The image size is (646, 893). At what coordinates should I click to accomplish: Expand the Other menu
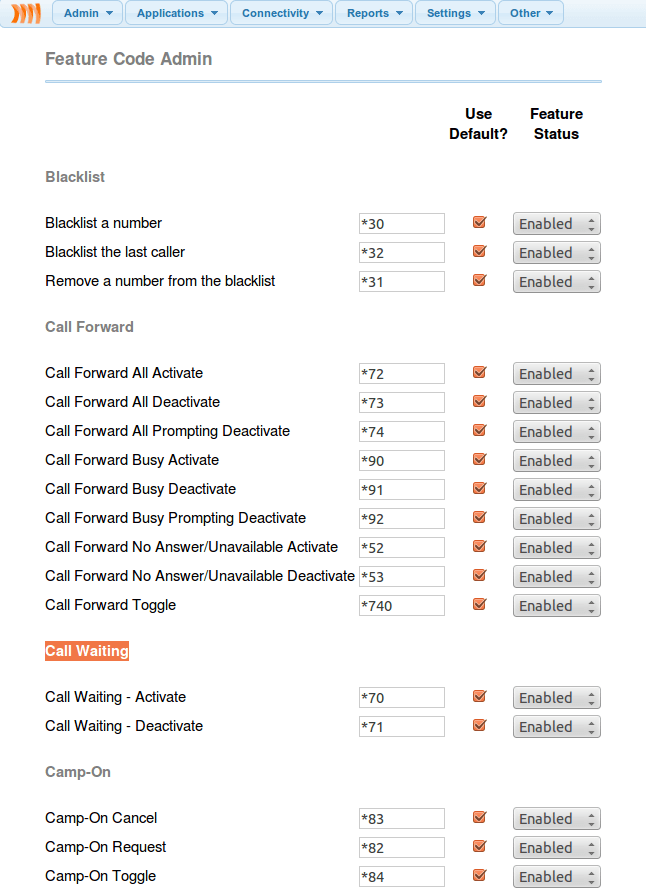pyautogui.click(x=531, y=13)
